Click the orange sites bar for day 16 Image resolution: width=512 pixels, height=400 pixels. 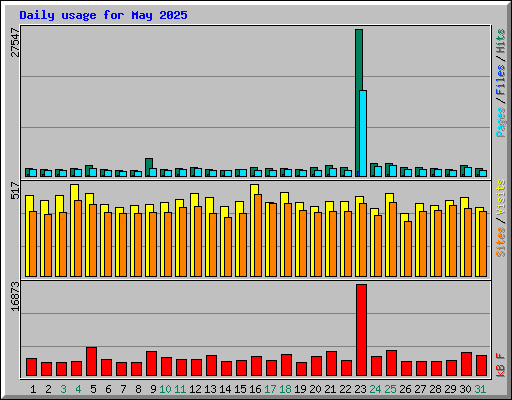tap(258, 235)
